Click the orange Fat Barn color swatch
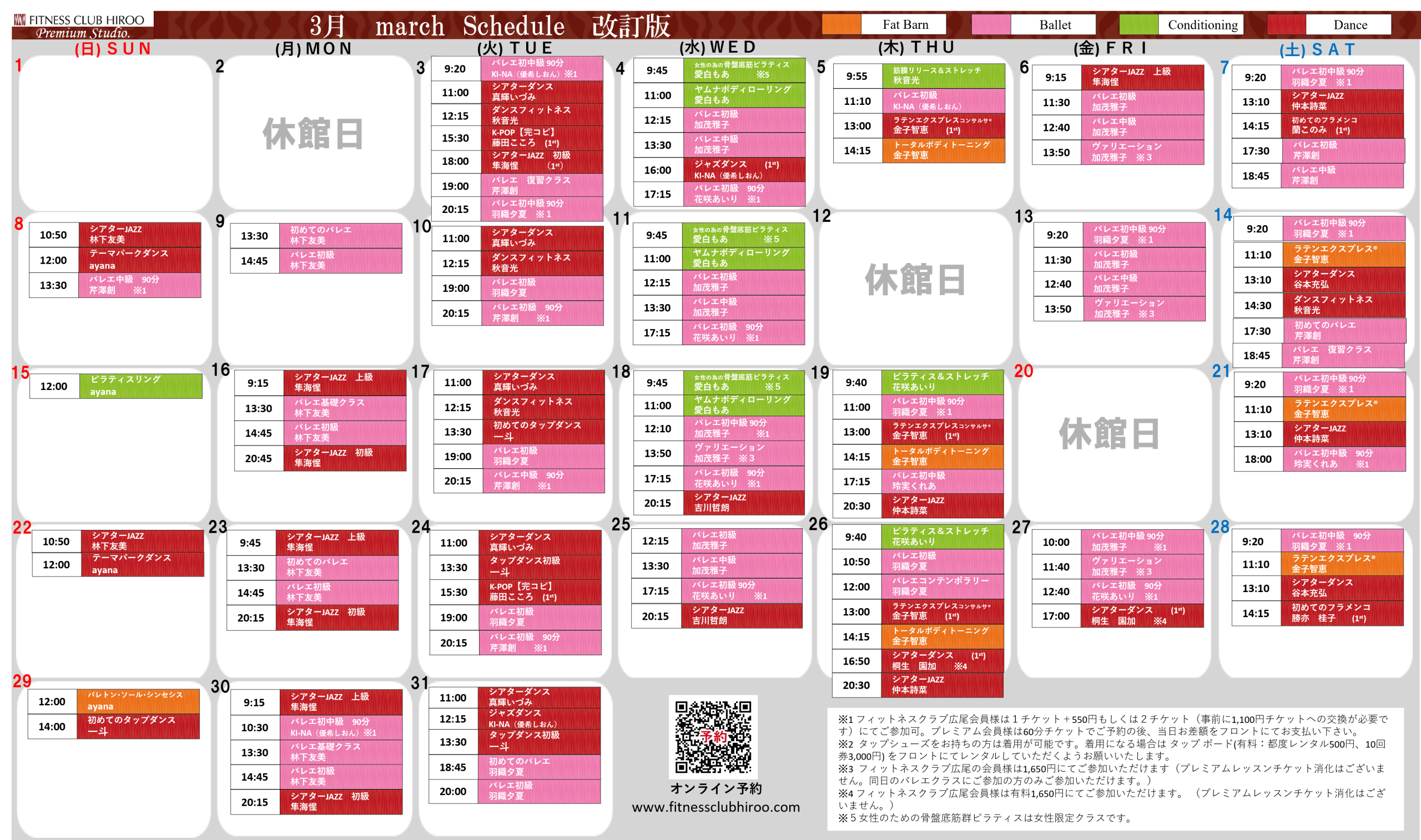 pyautogui.click(x=841, y=24)
